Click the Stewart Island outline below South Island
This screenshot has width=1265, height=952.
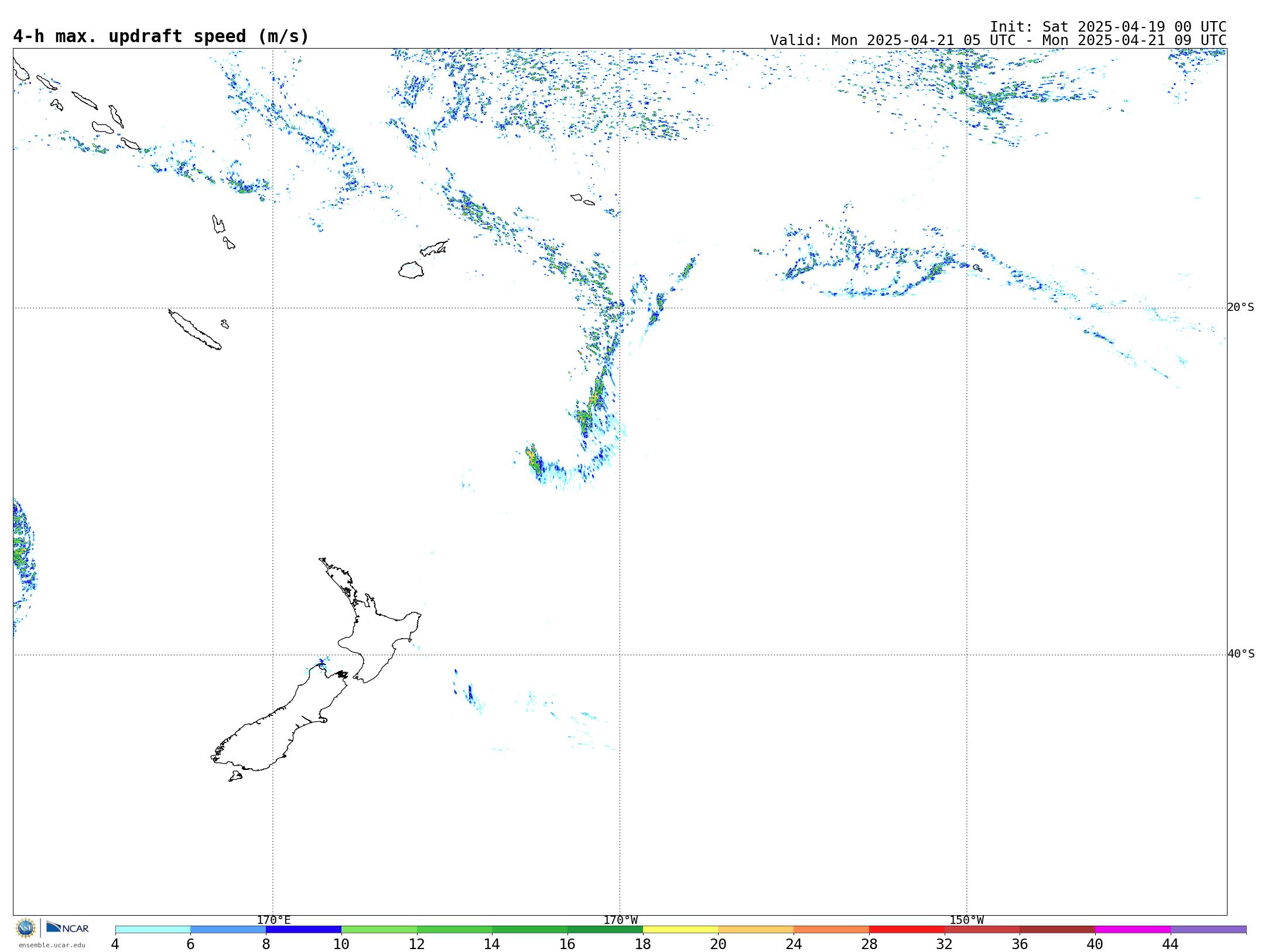click(235, 776)
